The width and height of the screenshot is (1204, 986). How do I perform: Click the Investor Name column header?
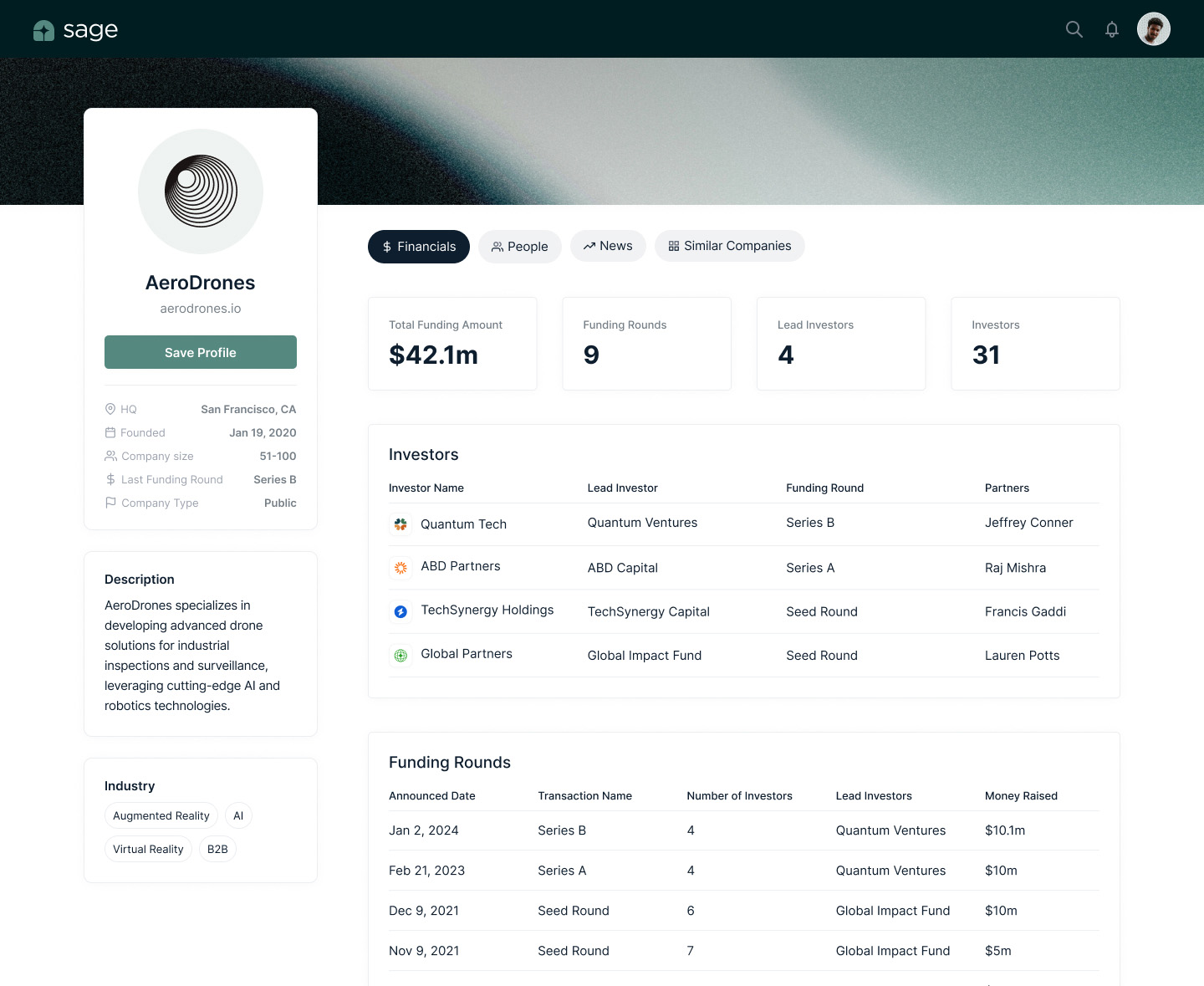(426, 488)
